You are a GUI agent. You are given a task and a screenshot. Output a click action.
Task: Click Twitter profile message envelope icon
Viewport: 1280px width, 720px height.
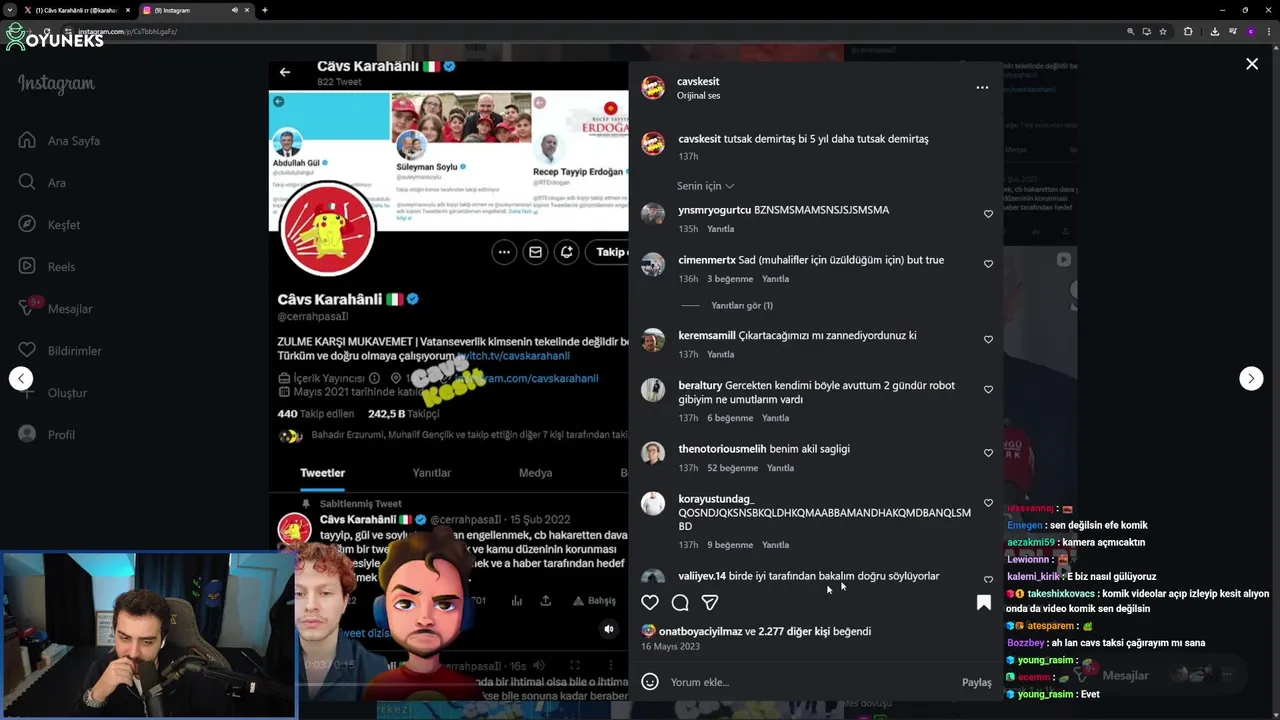535,252
